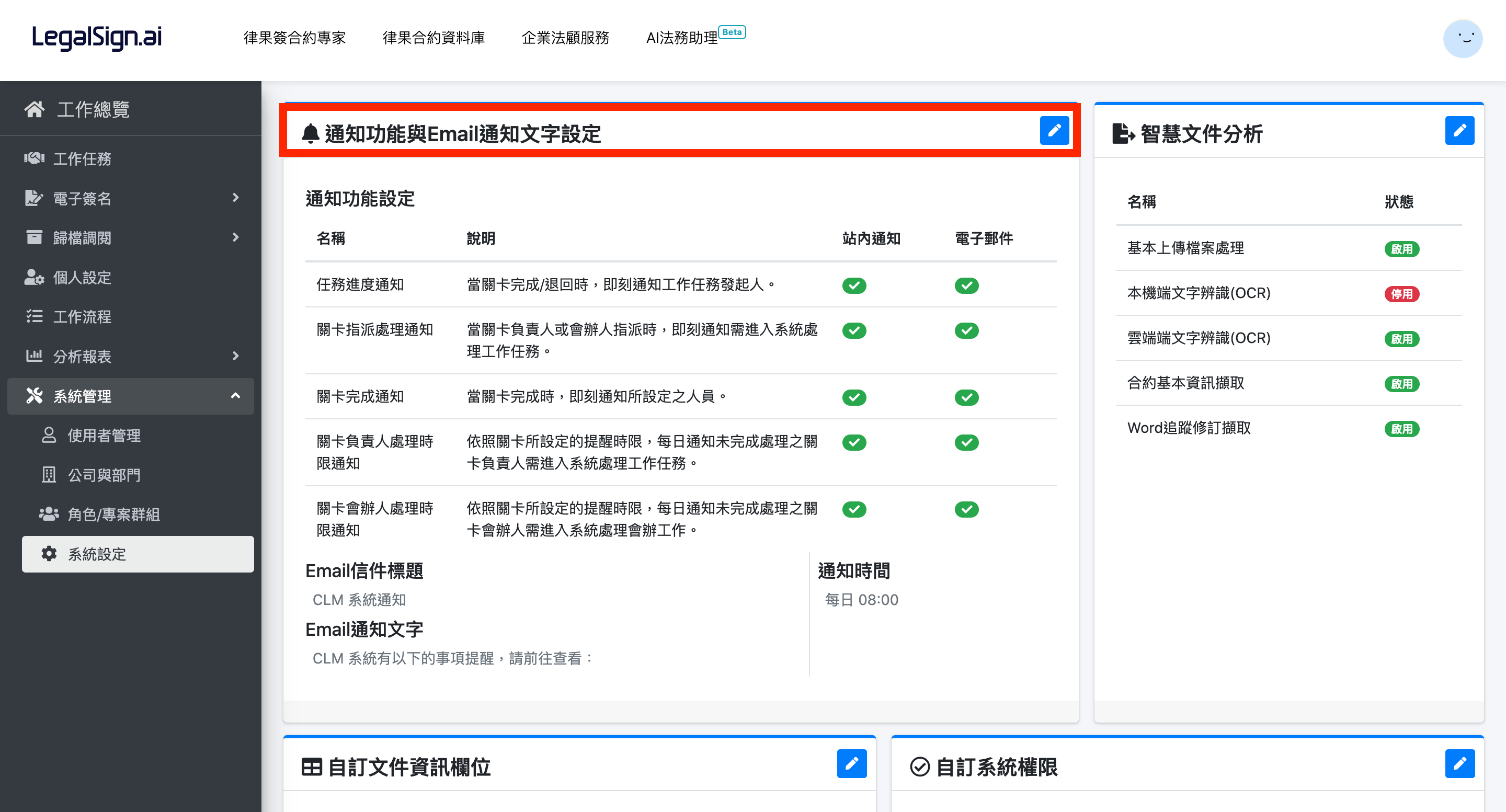
Task: Select the 電子郵件 column header
Action: point(984,238)
